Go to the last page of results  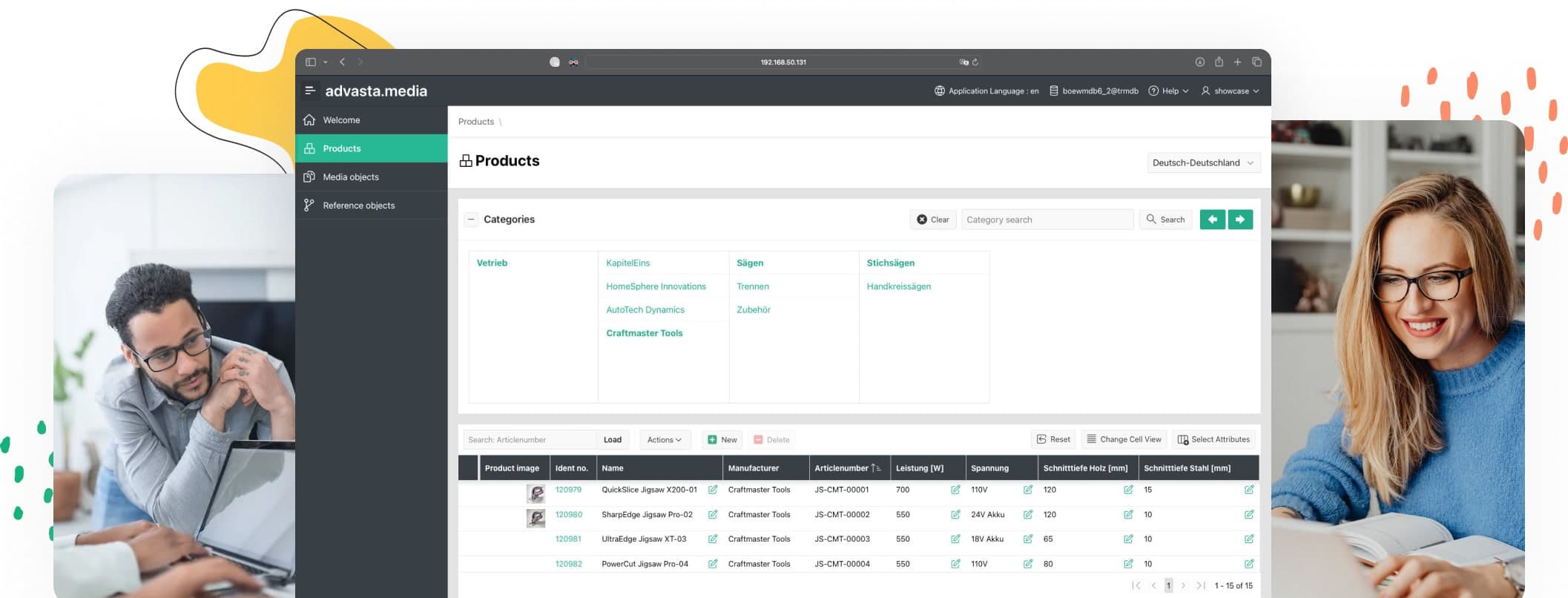coord(1201,585)
